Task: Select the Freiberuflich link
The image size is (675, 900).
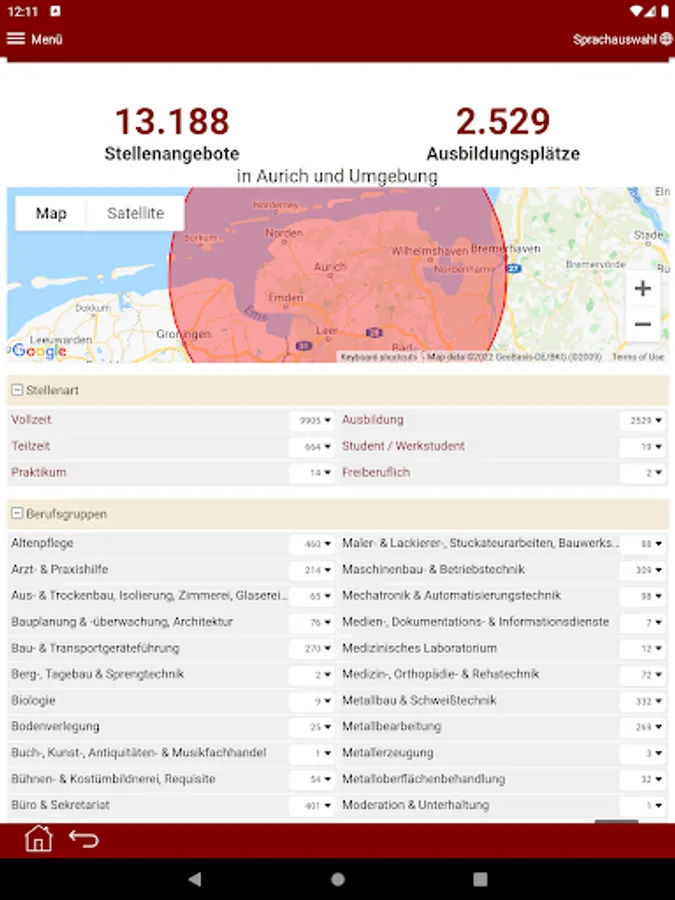Action: pos(376,472)
